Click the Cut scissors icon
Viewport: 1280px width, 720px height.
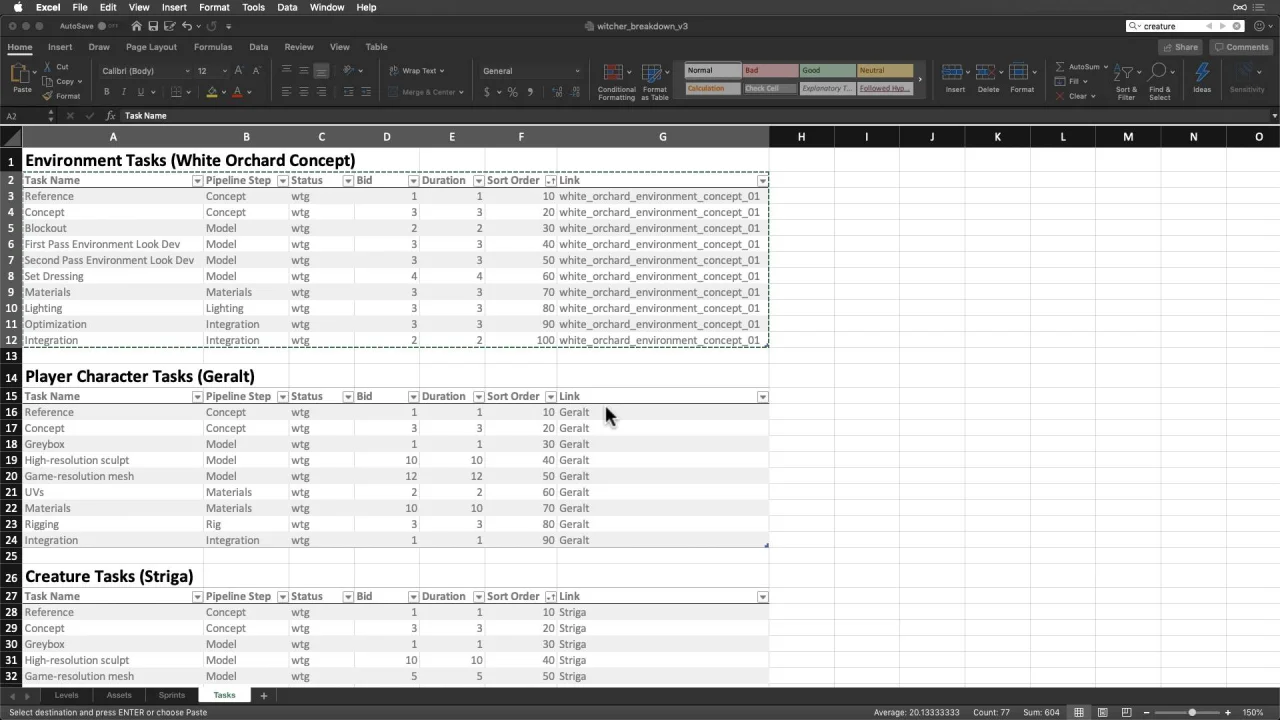47,67
